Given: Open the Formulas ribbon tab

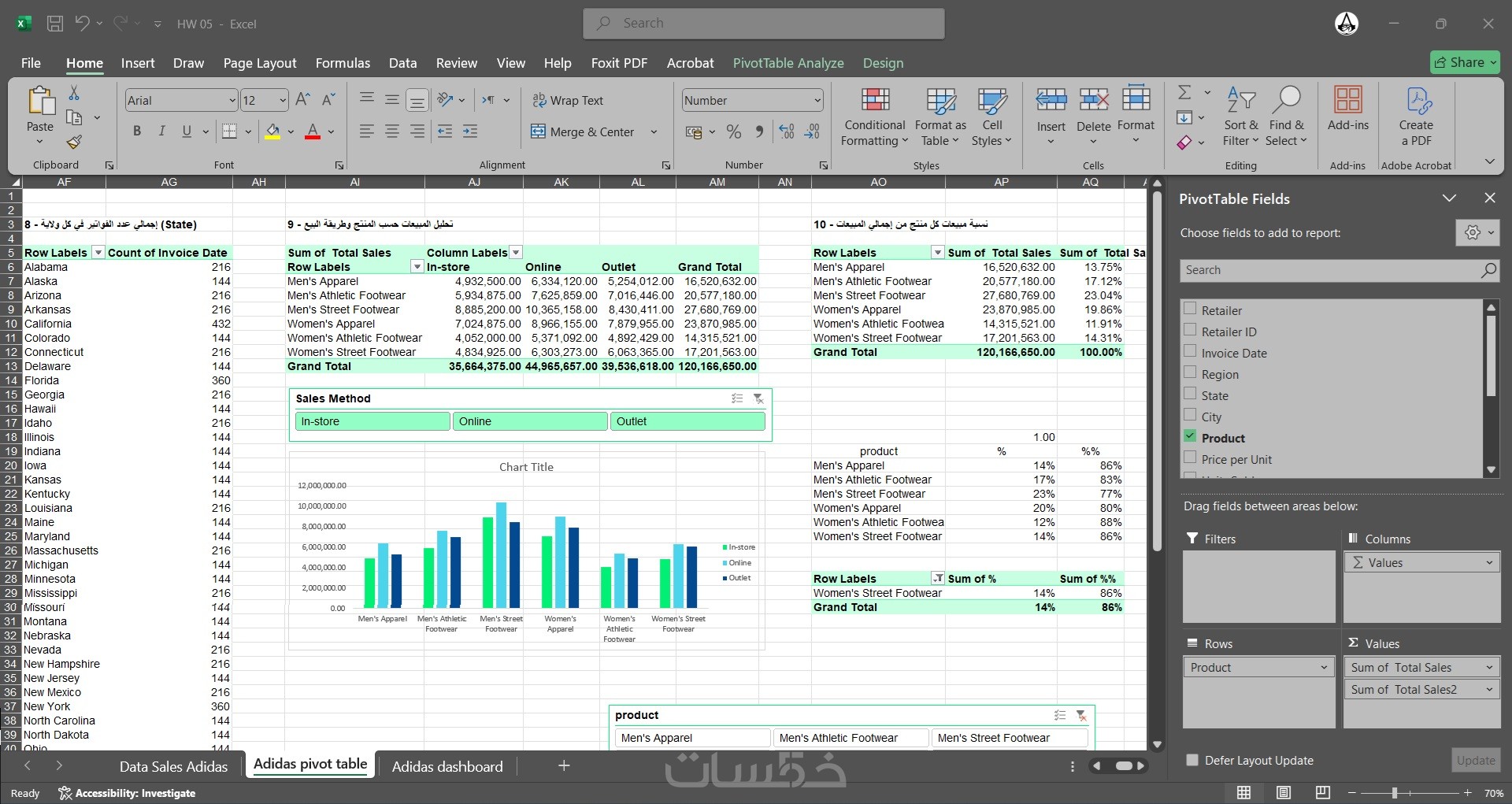Looking at the screenshot, I should 343,63.
